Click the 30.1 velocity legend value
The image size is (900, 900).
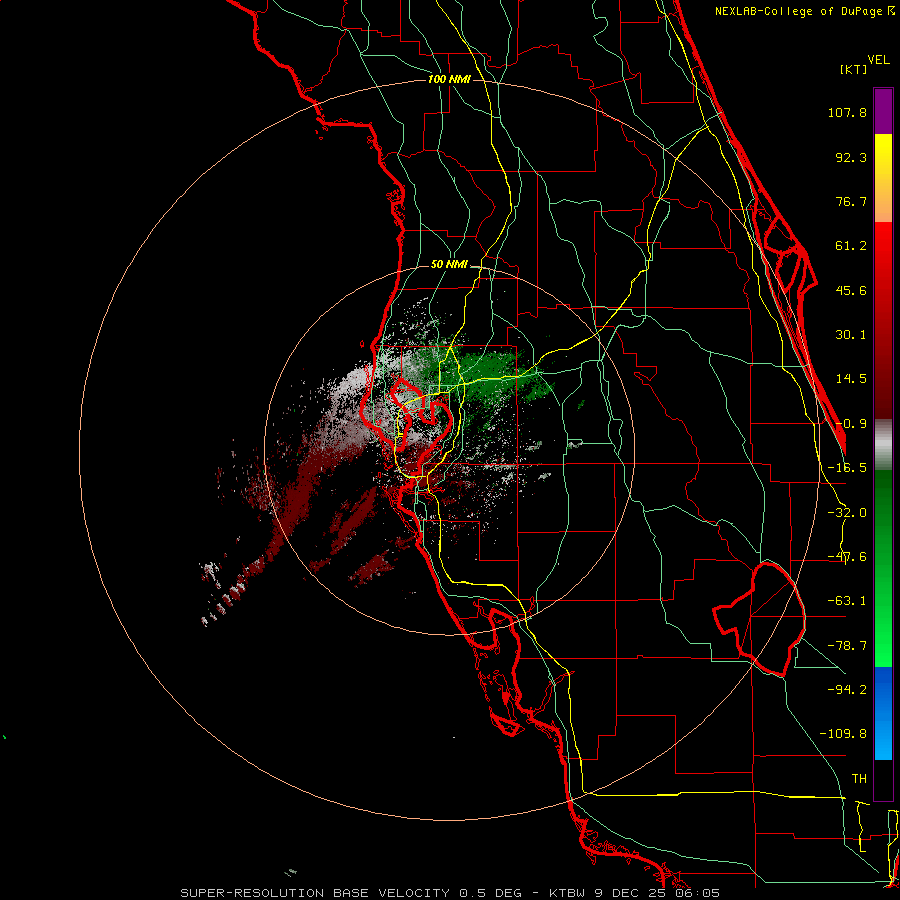(x=851, y=335)
